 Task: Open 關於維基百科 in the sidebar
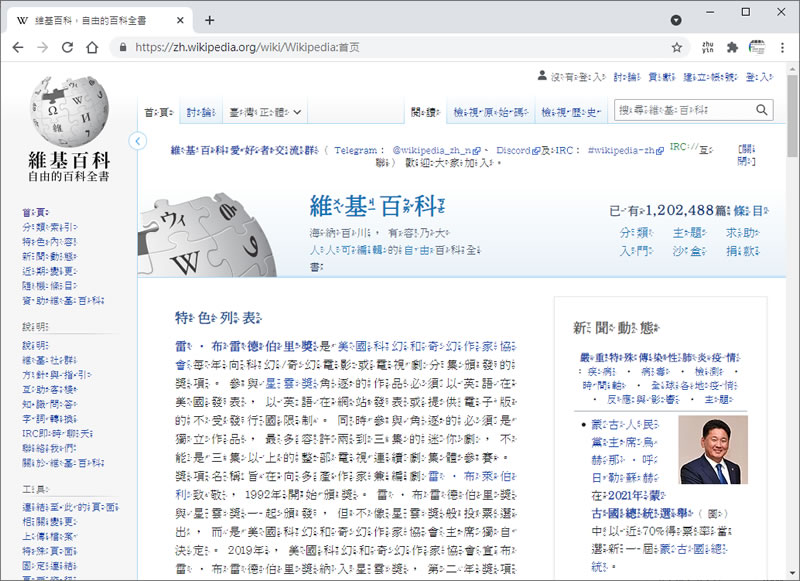(x=63, y=463)
